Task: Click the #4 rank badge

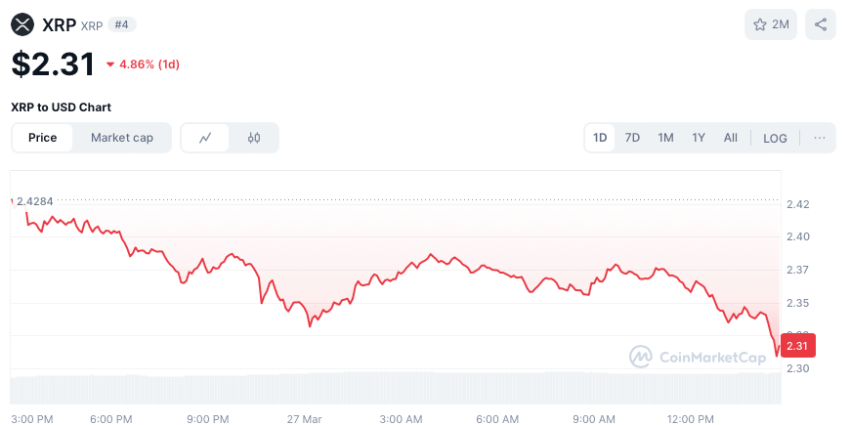Action: (125, 24)
